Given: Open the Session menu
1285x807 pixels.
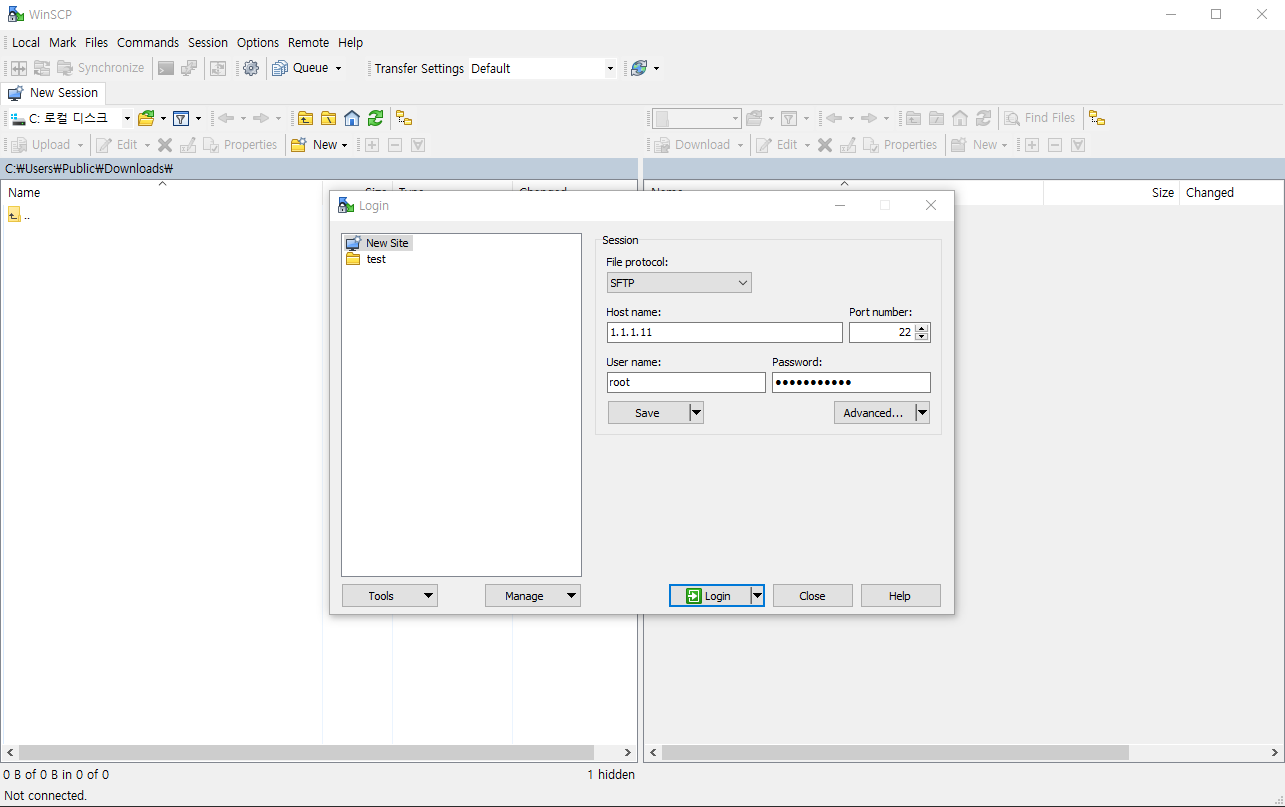Looking at the screenshot, I should pyautogui.click(x=208, y=43).
